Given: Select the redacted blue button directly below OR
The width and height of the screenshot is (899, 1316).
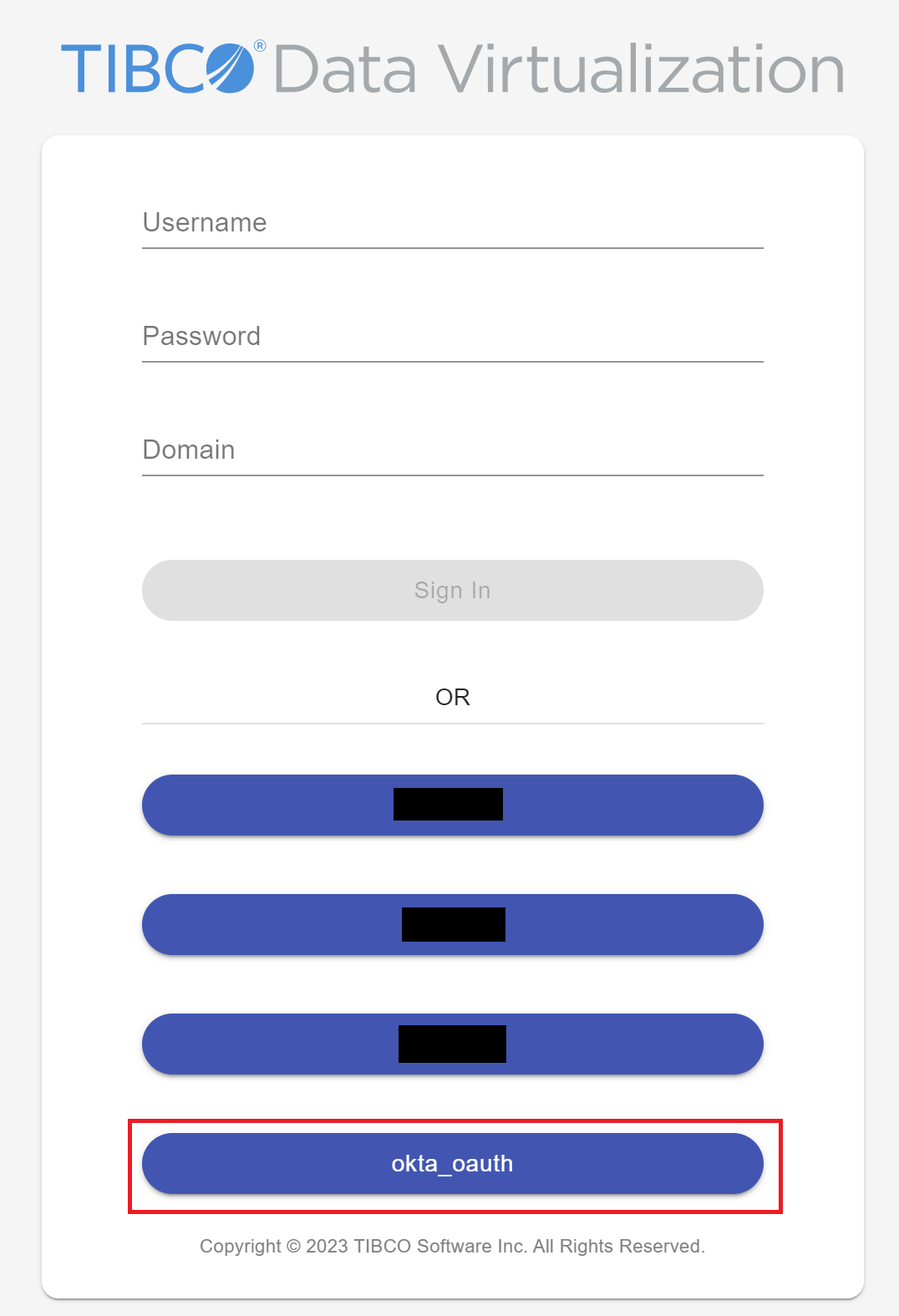Looking at the screenshot, I should click(453, 805).
